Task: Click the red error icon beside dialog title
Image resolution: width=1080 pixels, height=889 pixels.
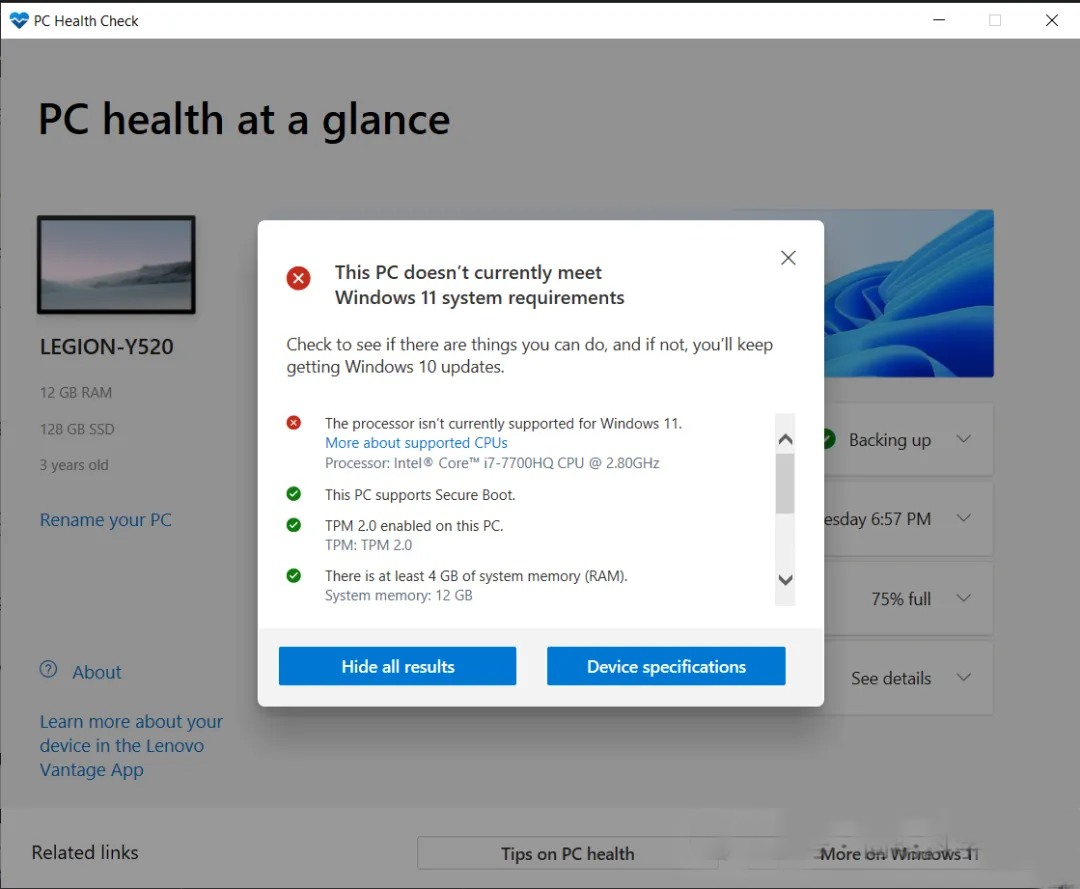Action: (298, 278)
